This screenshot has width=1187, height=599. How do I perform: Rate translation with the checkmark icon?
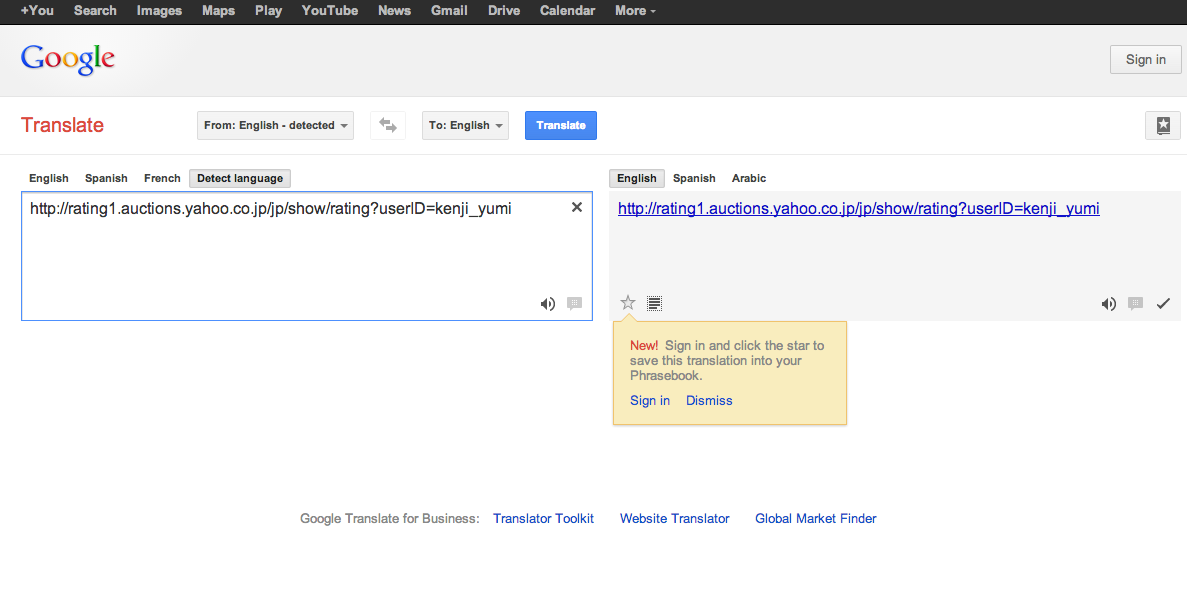[1163, 304]
